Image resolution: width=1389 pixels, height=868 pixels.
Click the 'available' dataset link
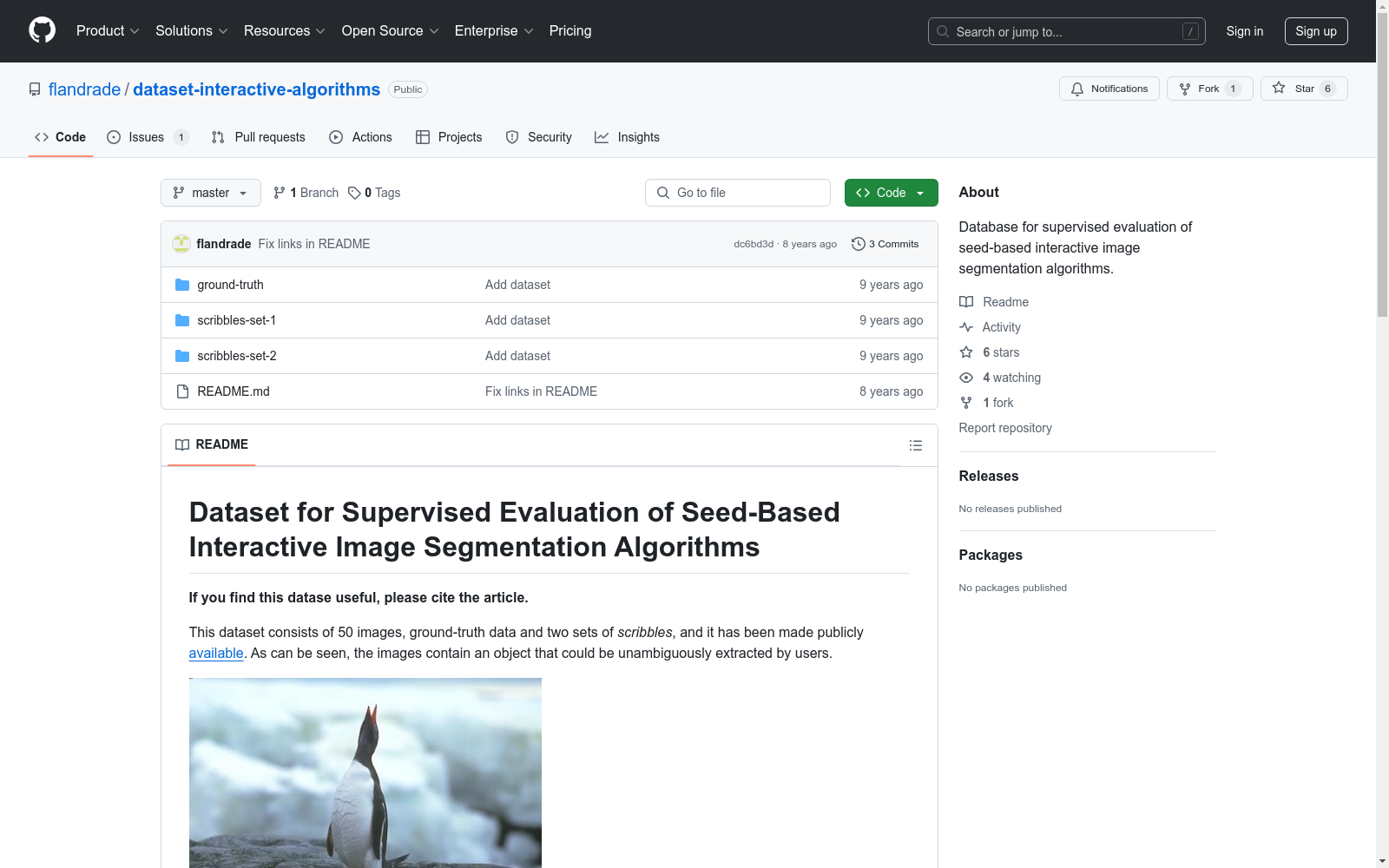[215, 653]
